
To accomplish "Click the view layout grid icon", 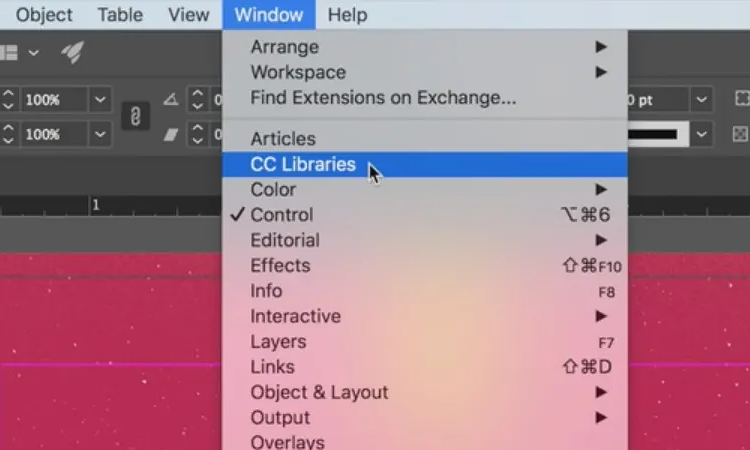I will click(x=9, y=52).
